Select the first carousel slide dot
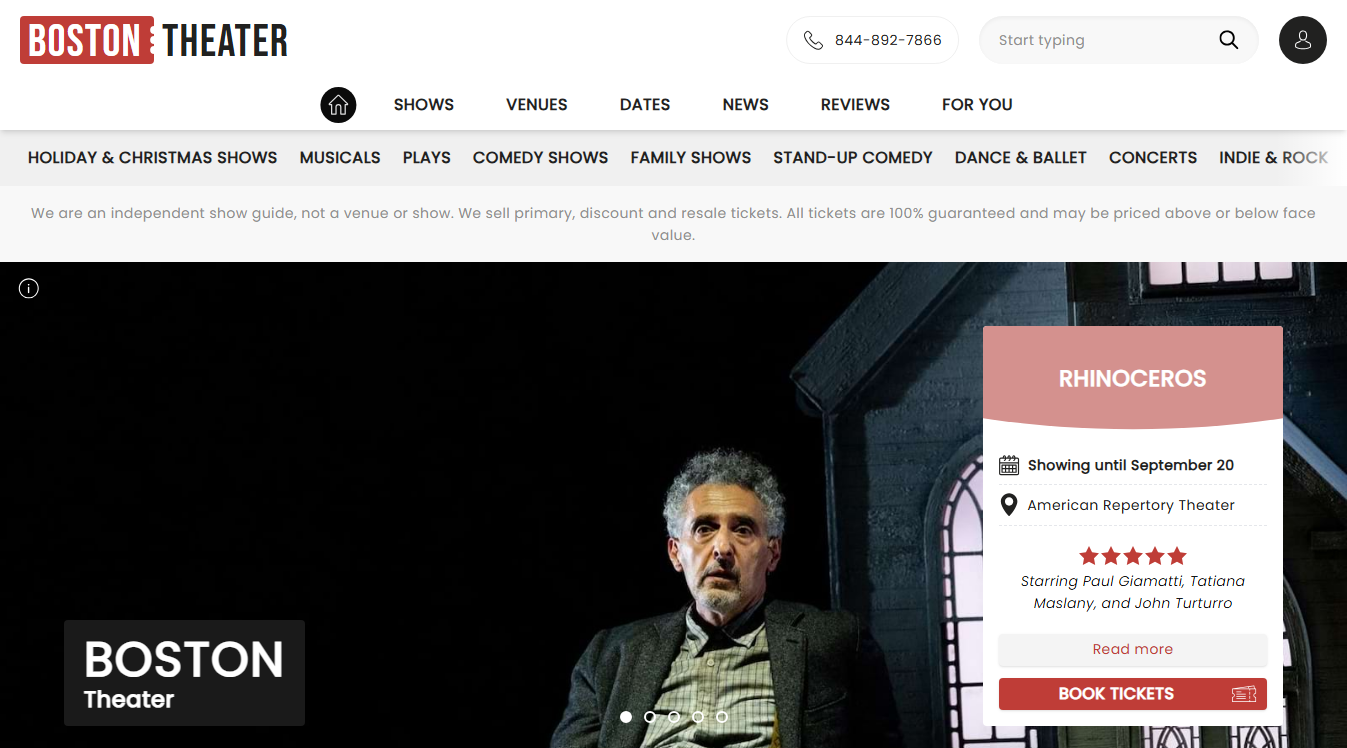Viewport: 1347px width, 748px height. [x=626, y=717]
